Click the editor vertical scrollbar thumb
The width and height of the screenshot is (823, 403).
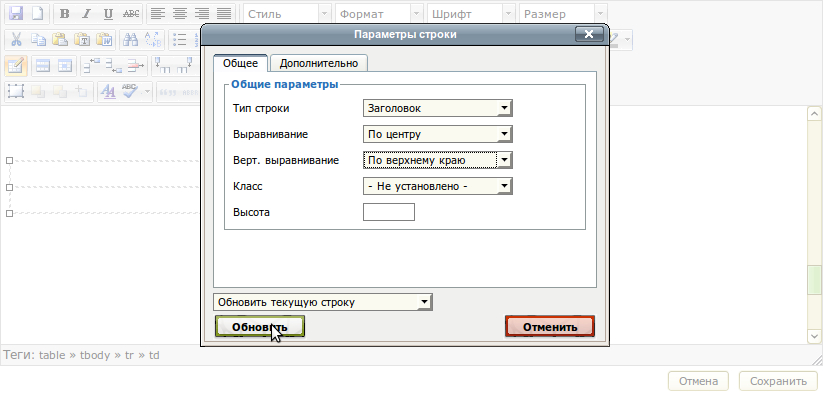pos(815,280)
